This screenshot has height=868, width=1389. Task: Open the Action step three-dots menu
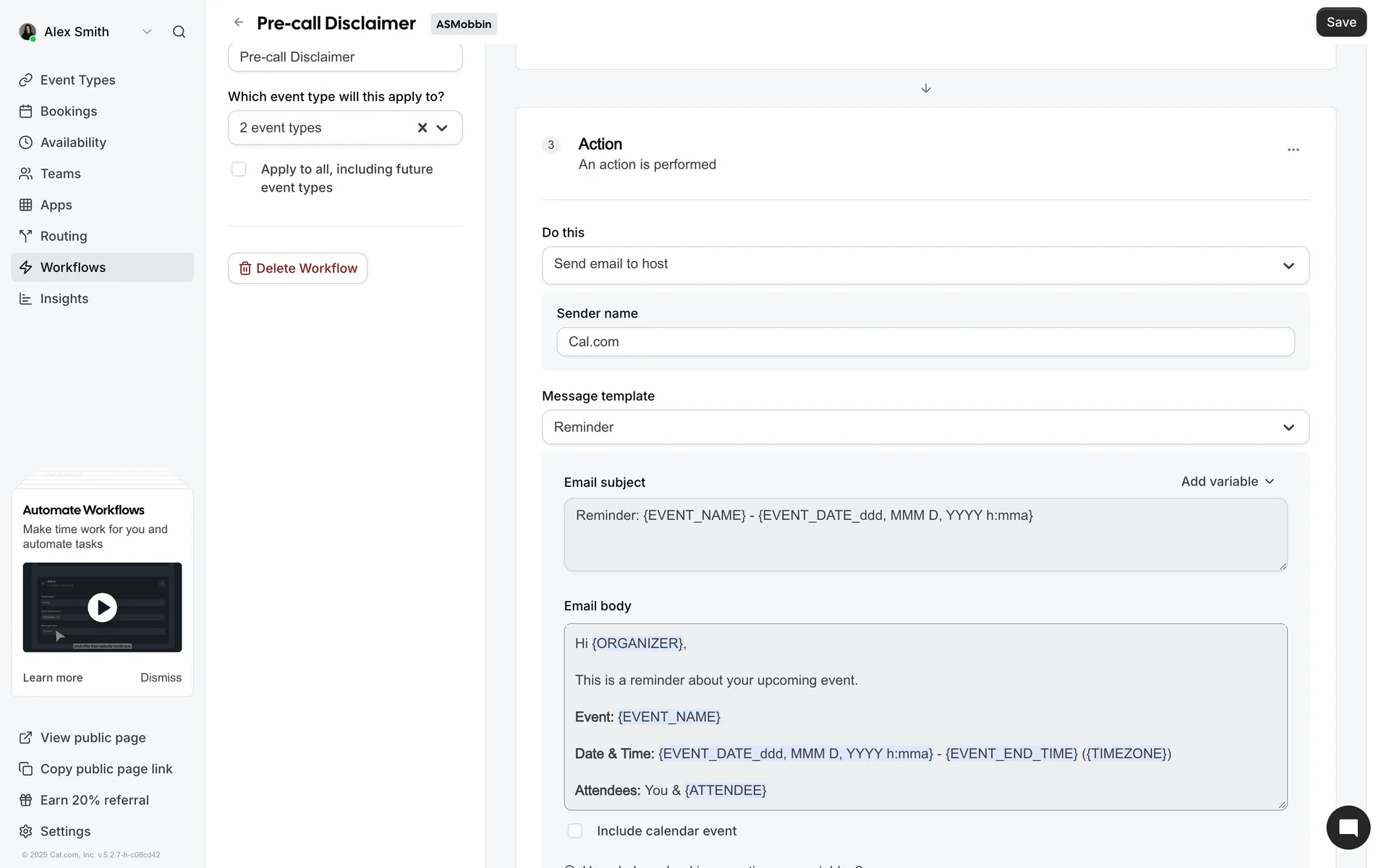click(1293, 150)
